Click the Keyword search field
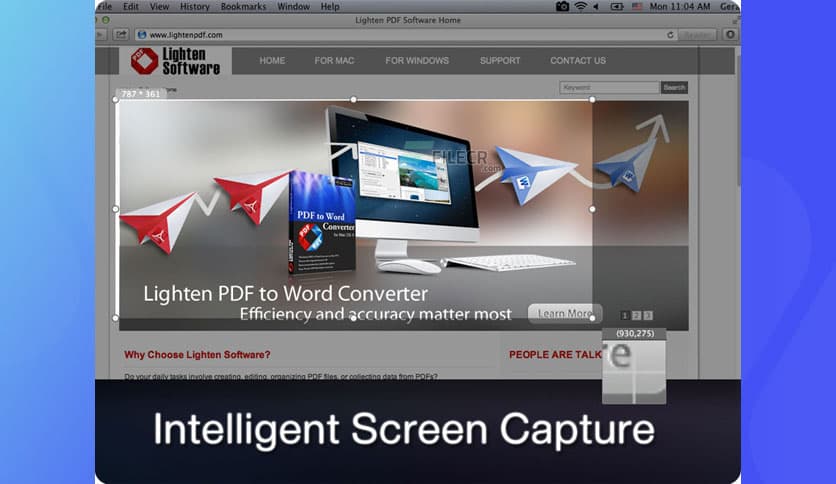The height and width of the screenshot is (484, 836). coord(609,87)
